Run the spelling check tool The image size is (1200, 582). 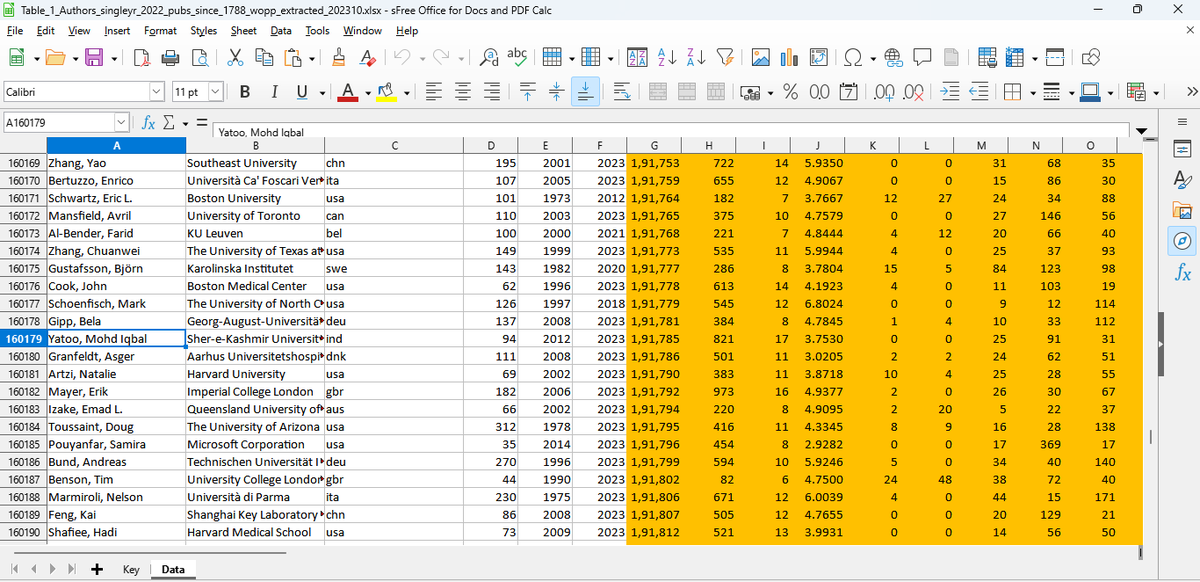(518, 59)
